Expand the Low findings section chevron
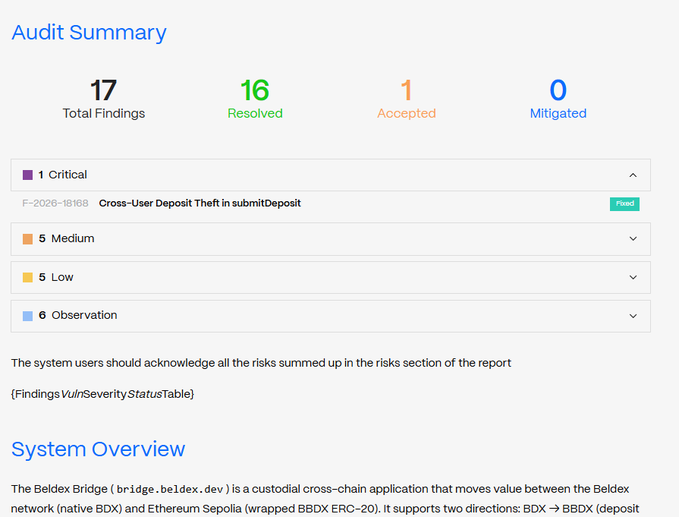The height and width of the screenshot is (517, 679). [633, 277]
